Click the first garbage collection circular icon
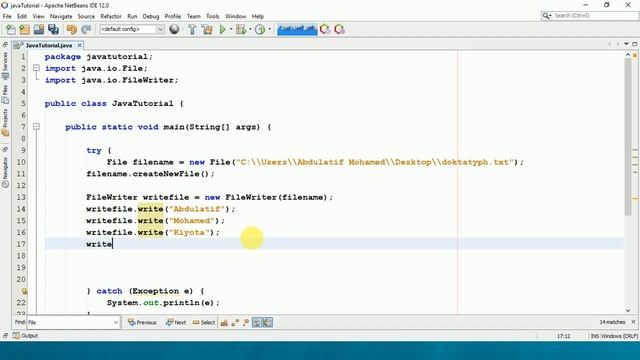Image resolution: width=640 pixels, height=360 pixels. pos(325,29)
